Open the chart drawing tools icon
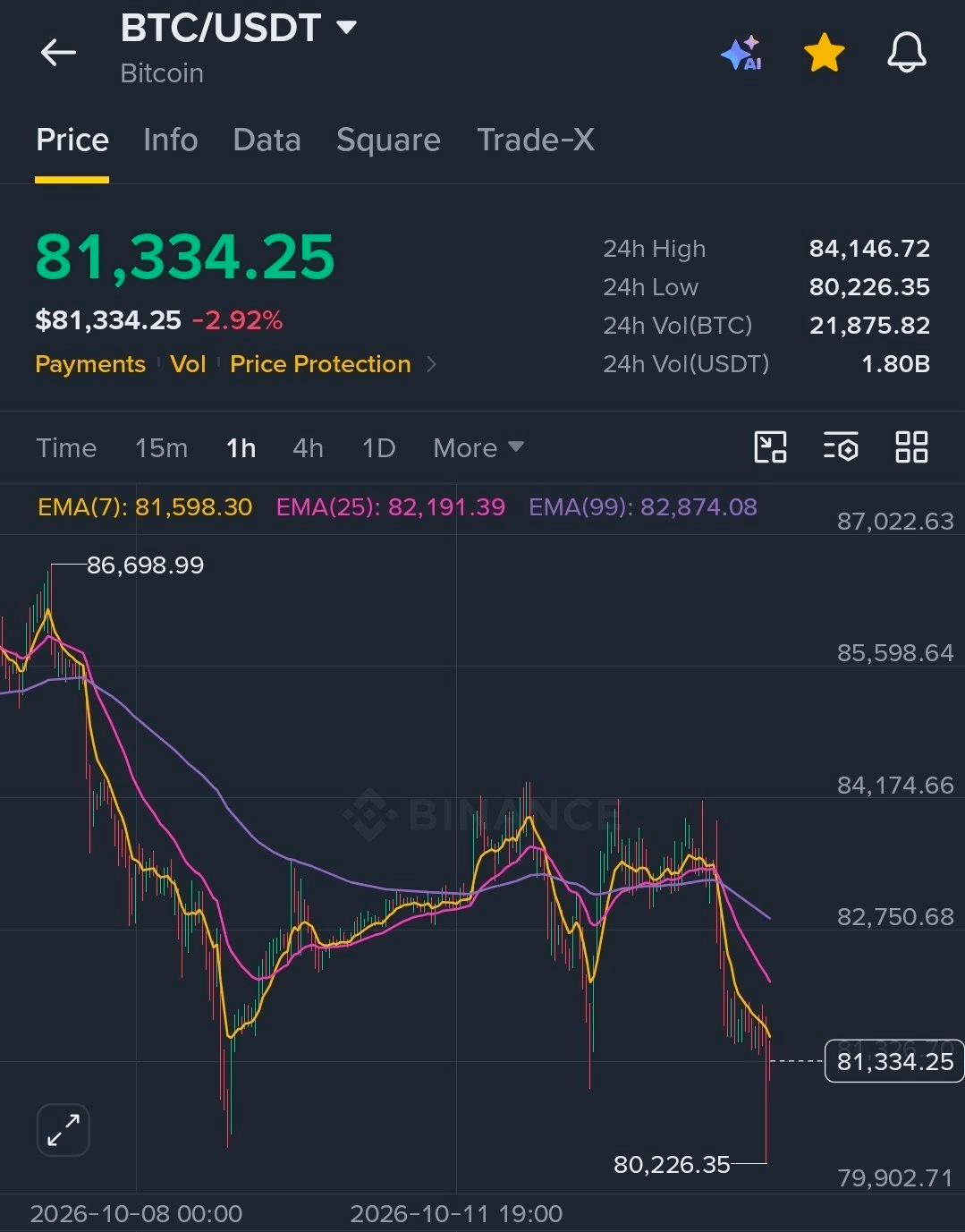 click(770, 447)
